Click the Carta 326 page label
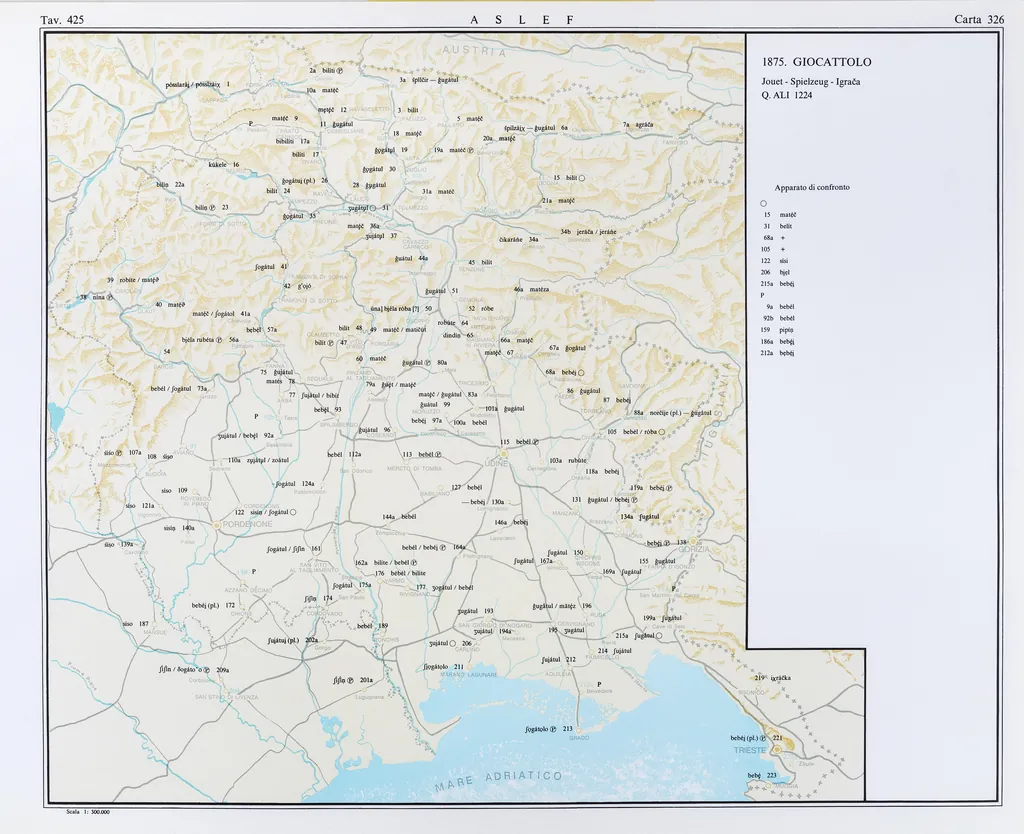The image size is (1024, 834). [979, 19]
